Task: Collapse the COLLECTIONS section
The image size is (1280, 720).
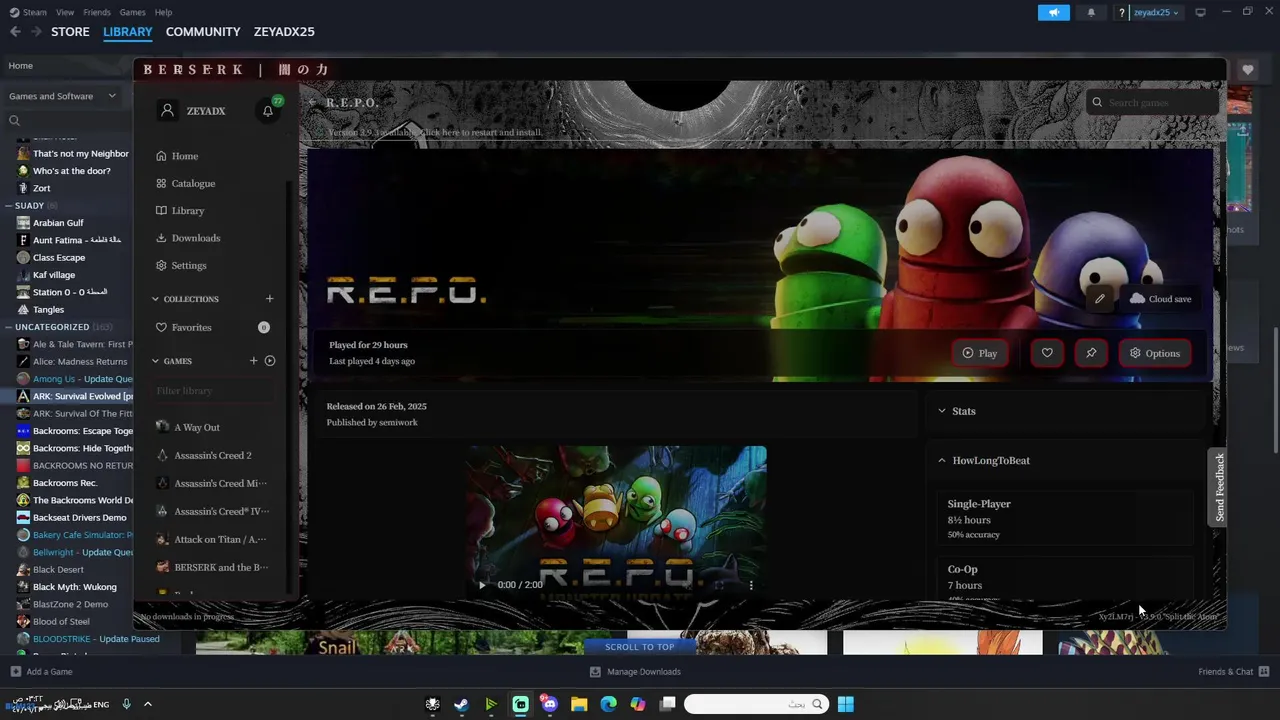Action: click(x=155, y=299)
